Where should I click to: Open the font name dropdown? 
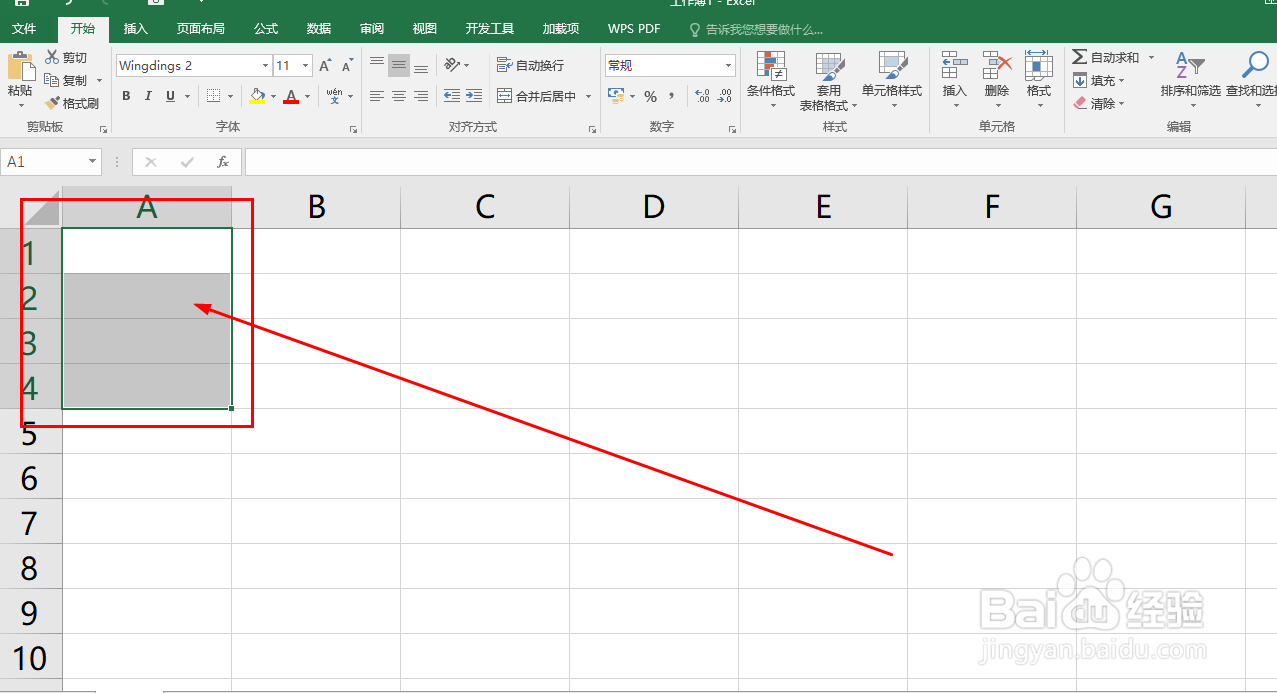[265, 66]
